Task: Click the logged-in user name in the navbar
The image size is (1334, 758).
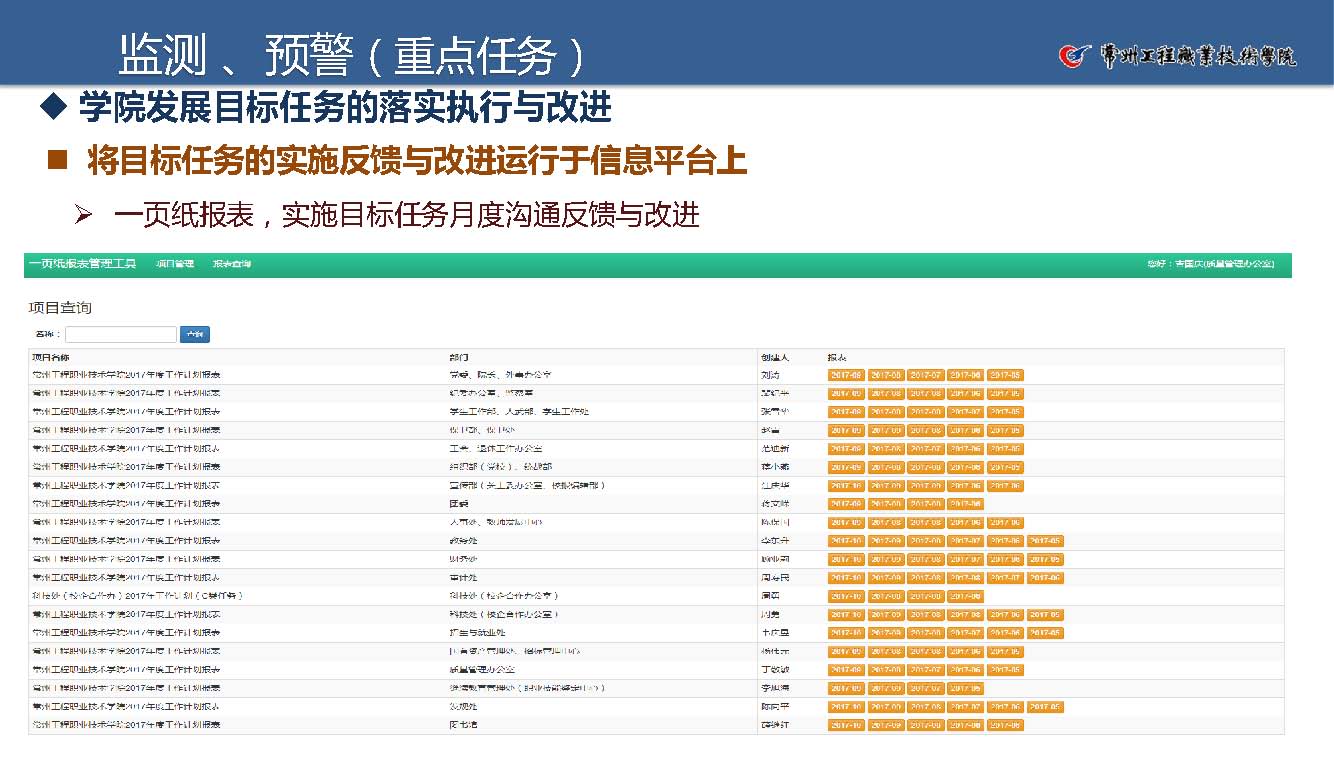Action: 1210,264
